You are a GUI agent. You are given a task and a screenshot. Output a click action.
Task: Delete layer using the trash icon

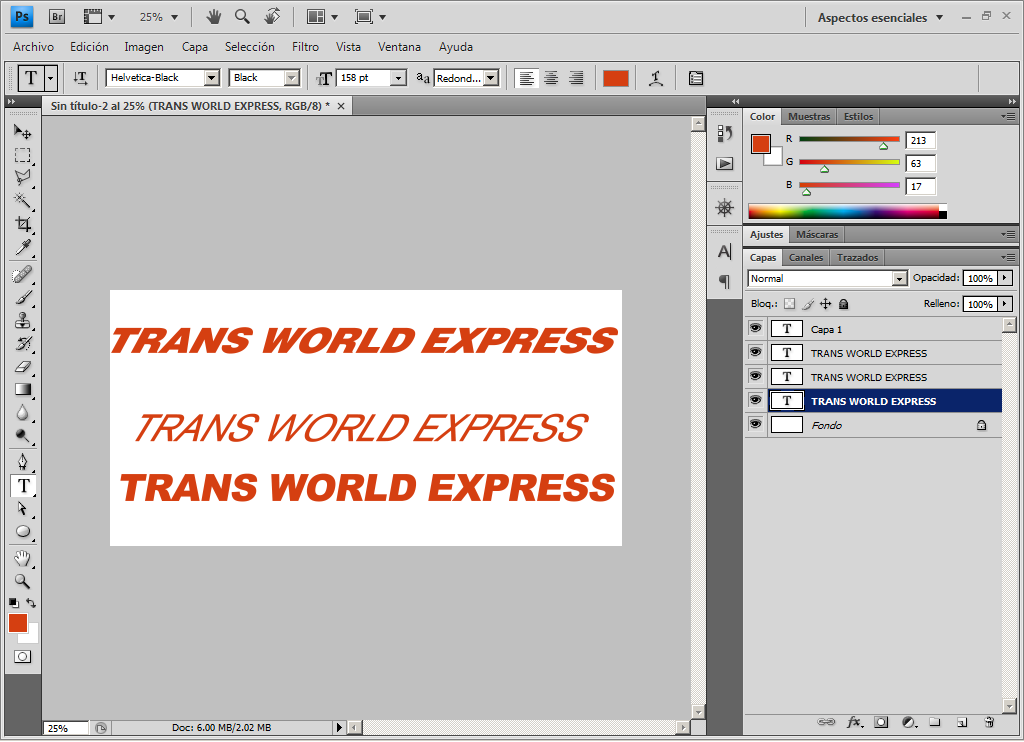(x=989, y=722)
